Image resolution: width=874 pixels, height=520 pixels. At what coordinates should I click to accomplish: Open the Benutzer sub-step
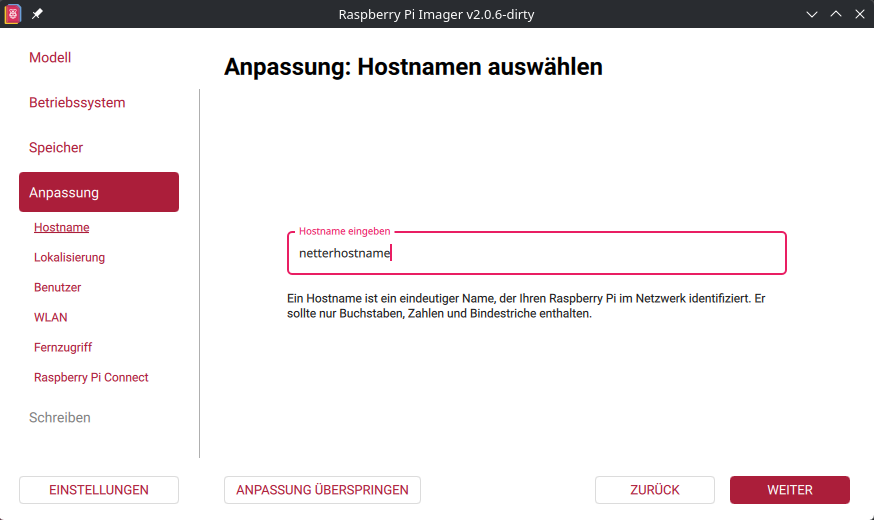57,288
